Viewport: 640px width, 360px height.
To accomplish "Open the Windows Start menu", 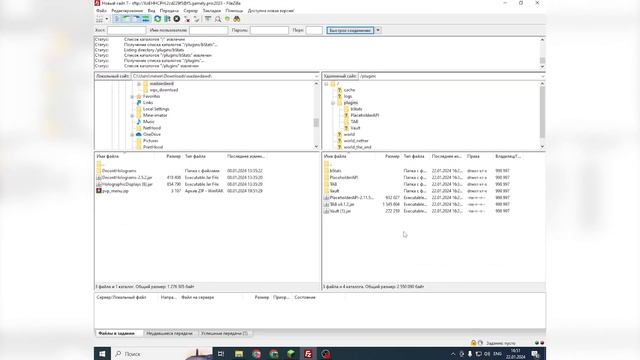I will [x=102, y=354].
